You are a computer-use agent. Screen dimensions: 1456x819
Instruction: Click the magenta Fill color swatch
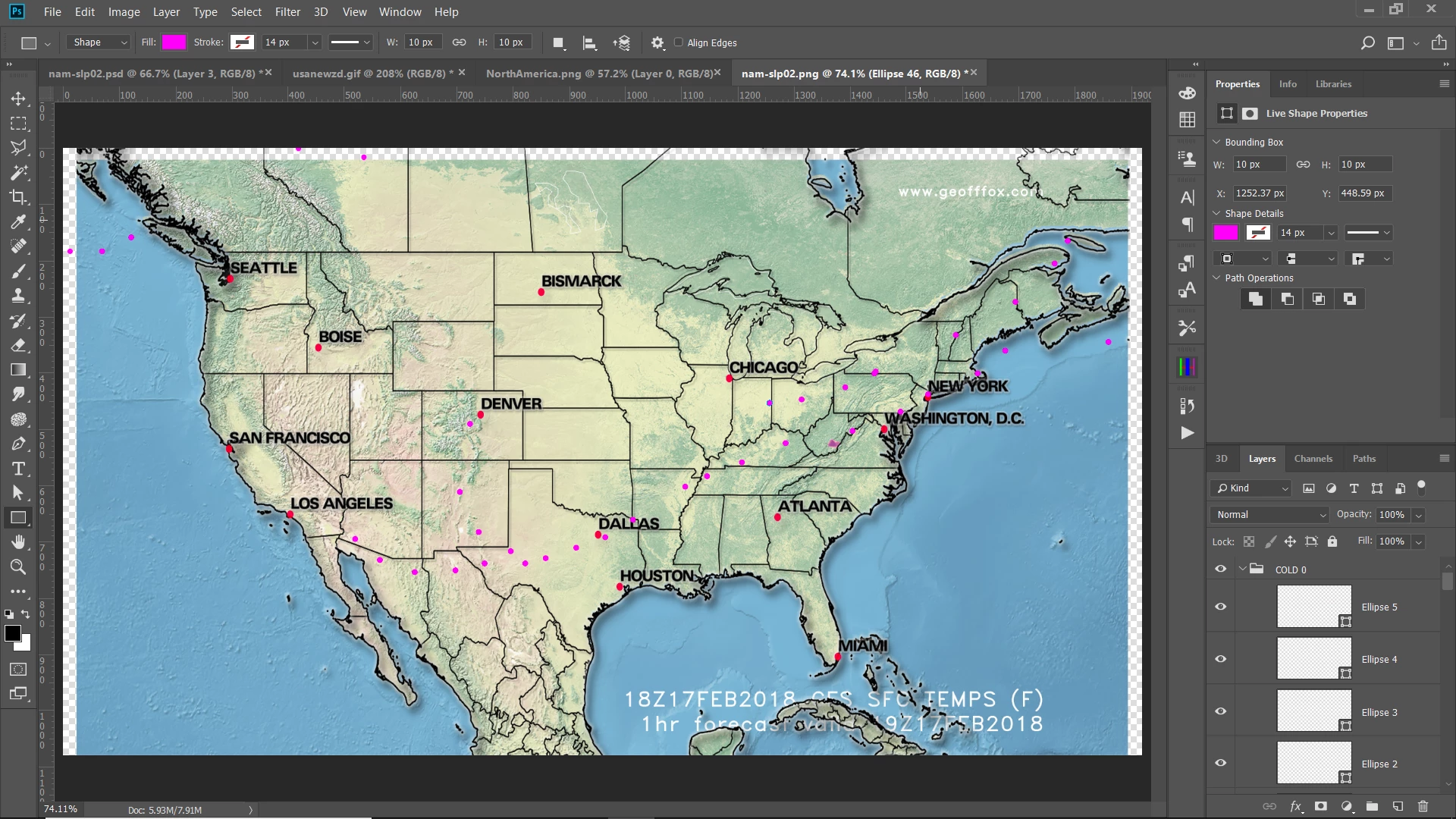click(174, 42)
